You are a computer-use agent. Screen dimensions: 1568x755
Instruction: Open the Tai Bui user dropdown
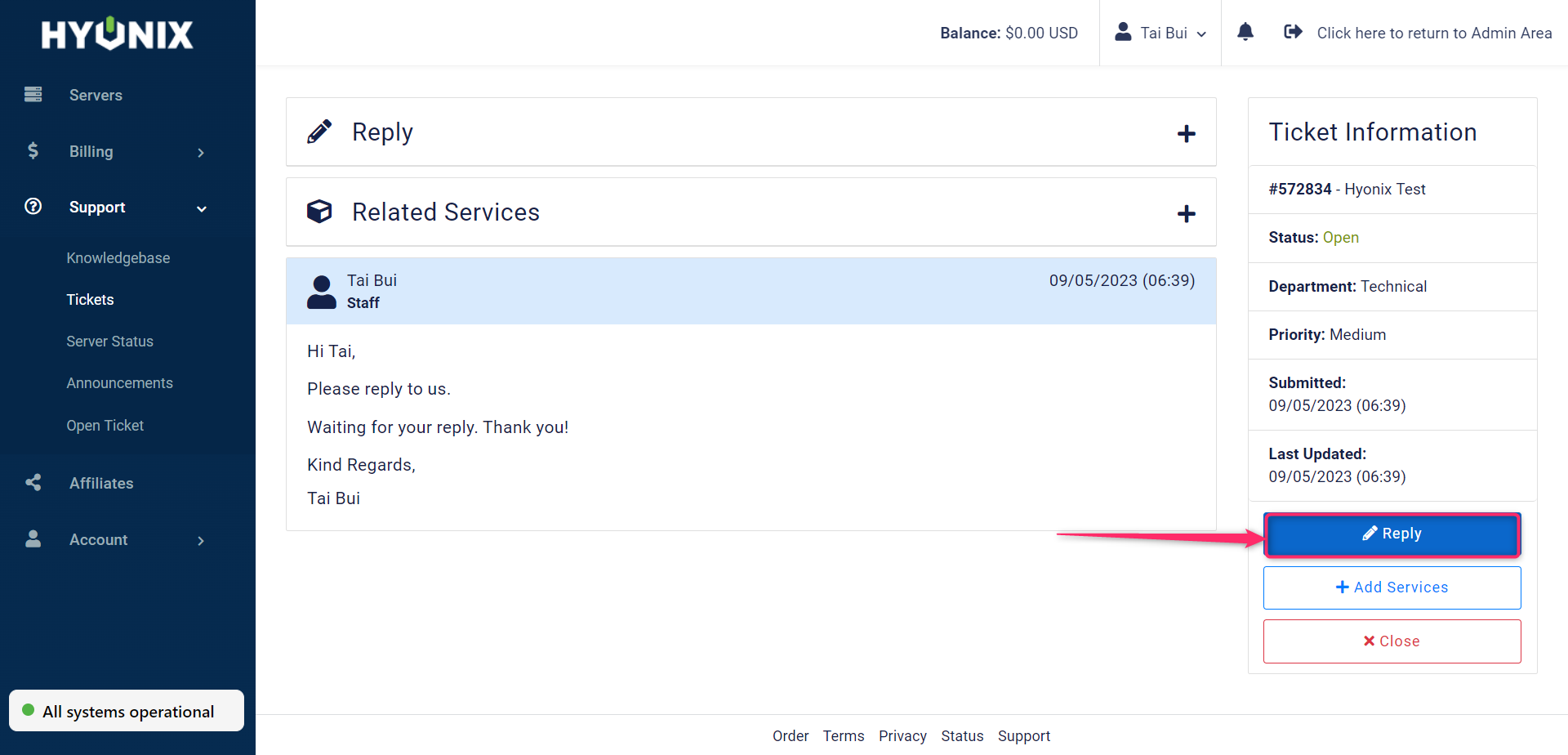pyautogui.click(x=1160, y=33)
